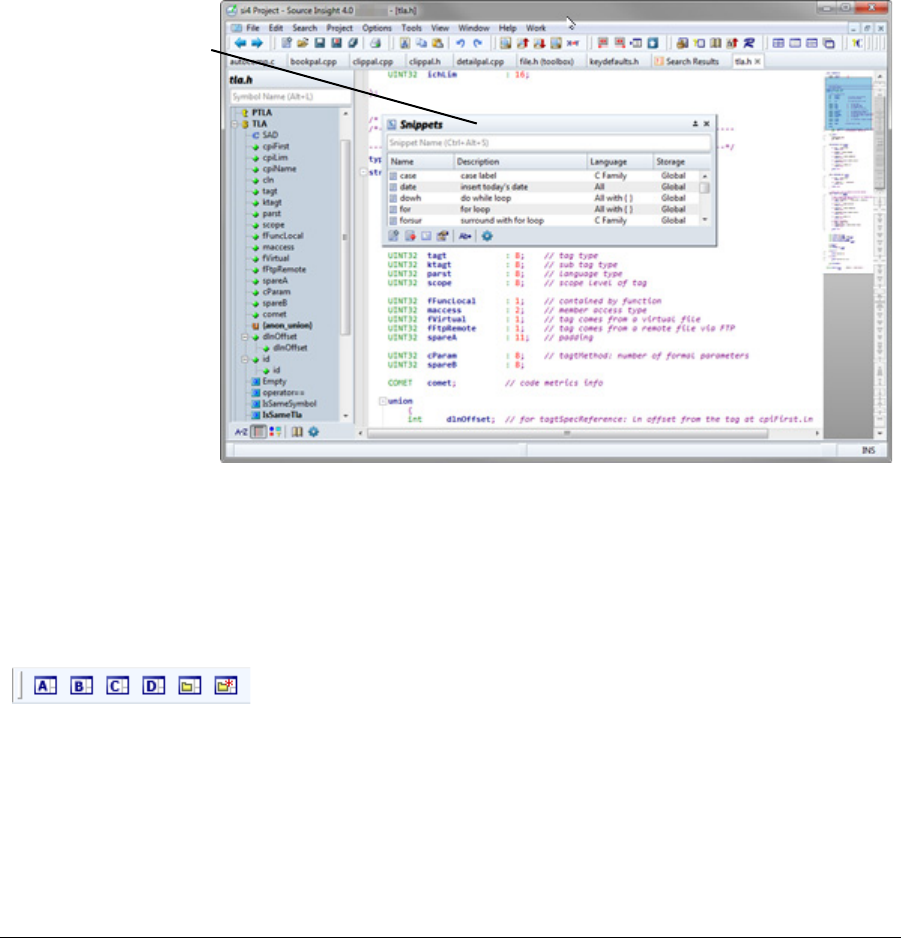The height and width of the screenshot is (938, 901).
Task: Click the editor horizontal scrollbar
Action: [x=567, y=433]
